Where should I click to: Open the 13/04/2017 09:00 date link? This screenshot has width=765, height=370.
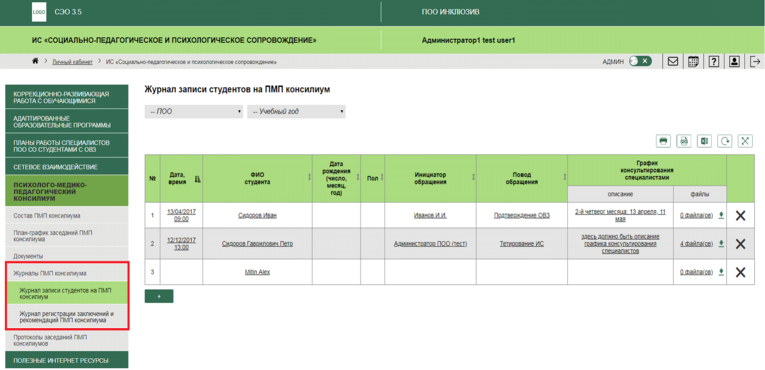[x=181, y=215]
